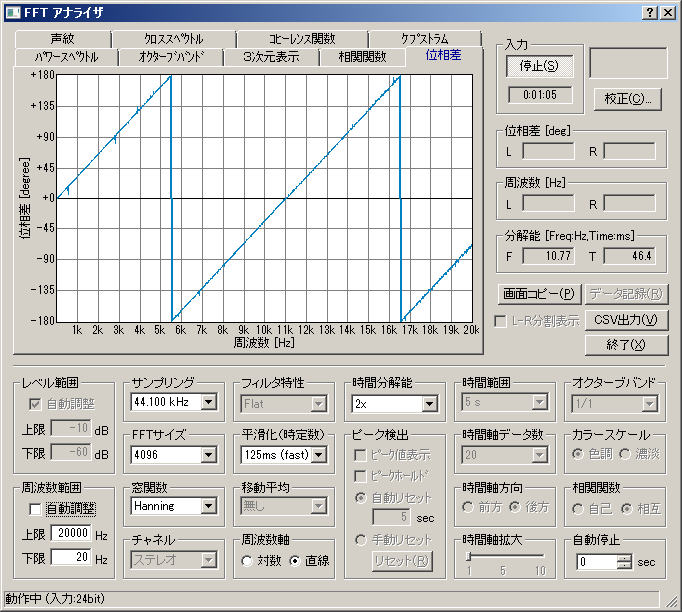This screenshot has height=612, width=682.
Task: Click the リセット(R) button
Action: [x=401, y=562]
